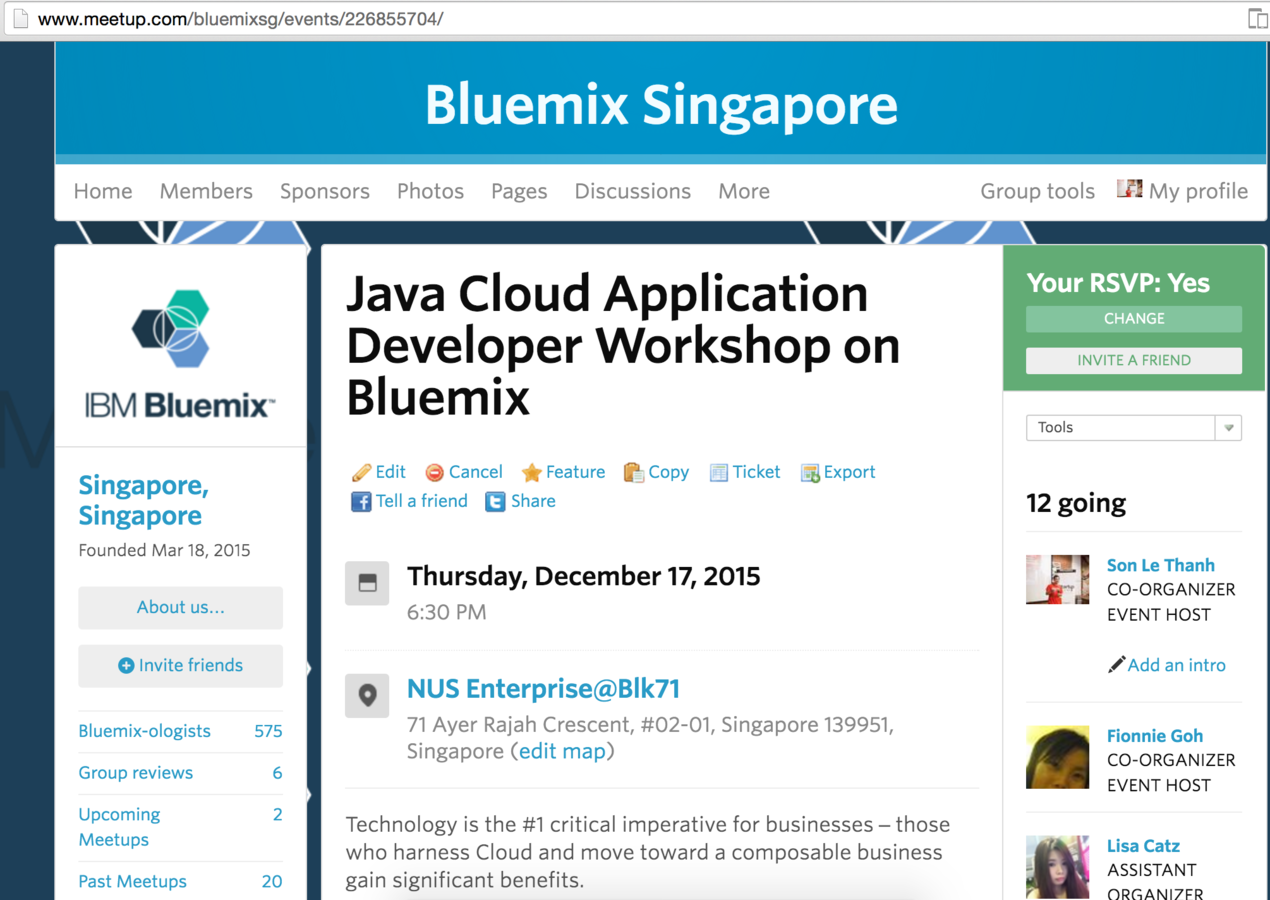Viewport: 1270px width, 900px height.
Task: Click the red Cancel event icon
Action: 434,473
